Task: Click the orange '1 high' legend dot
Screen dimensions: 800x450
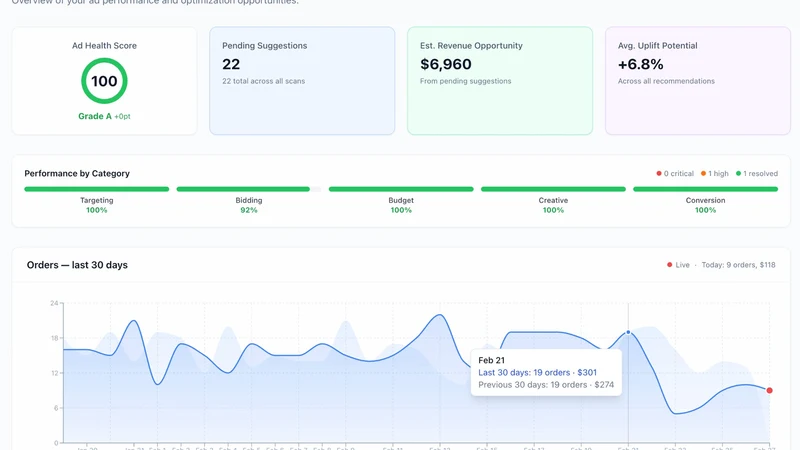Action: (x=703, y=173)
